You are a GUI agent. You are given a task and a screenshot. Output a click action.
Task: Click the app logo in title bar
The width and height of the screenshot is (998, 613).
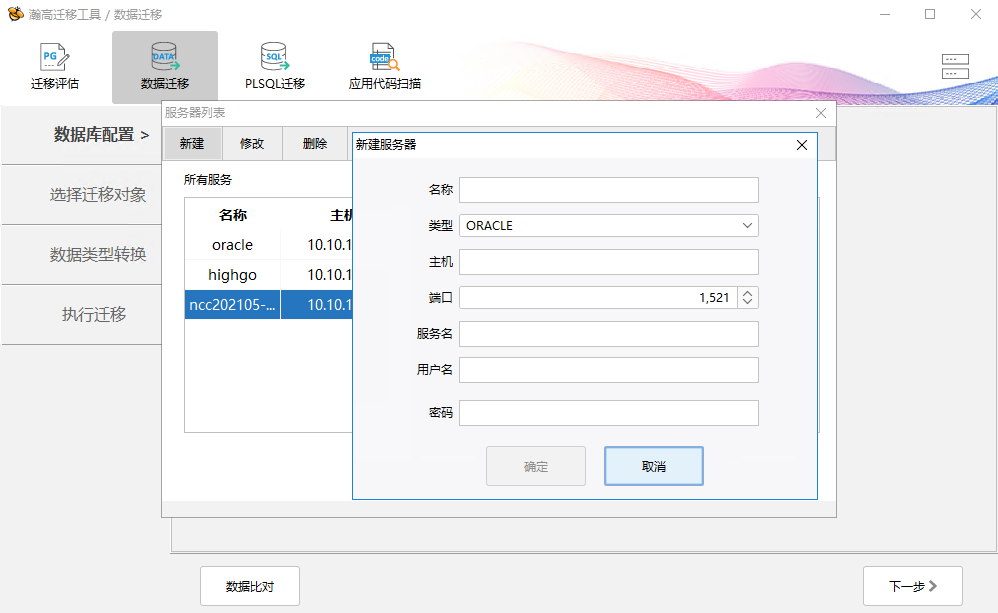[x=15, y=13]
